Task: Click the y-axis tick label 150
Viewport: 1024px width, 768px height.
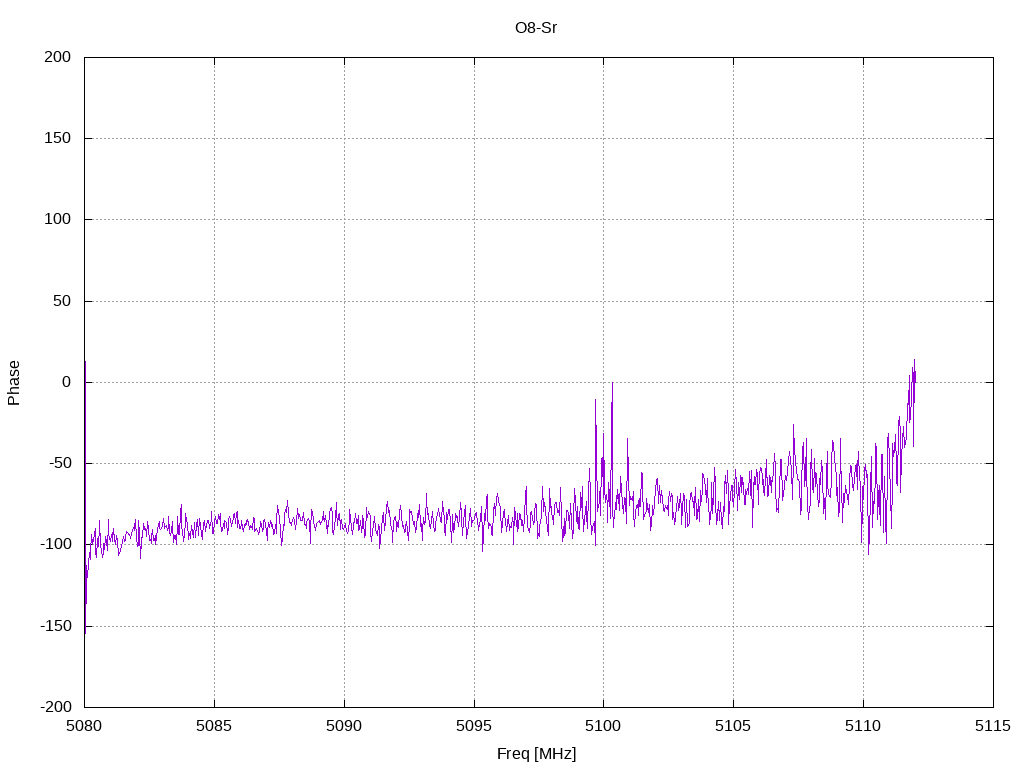Action: (57, 138)
